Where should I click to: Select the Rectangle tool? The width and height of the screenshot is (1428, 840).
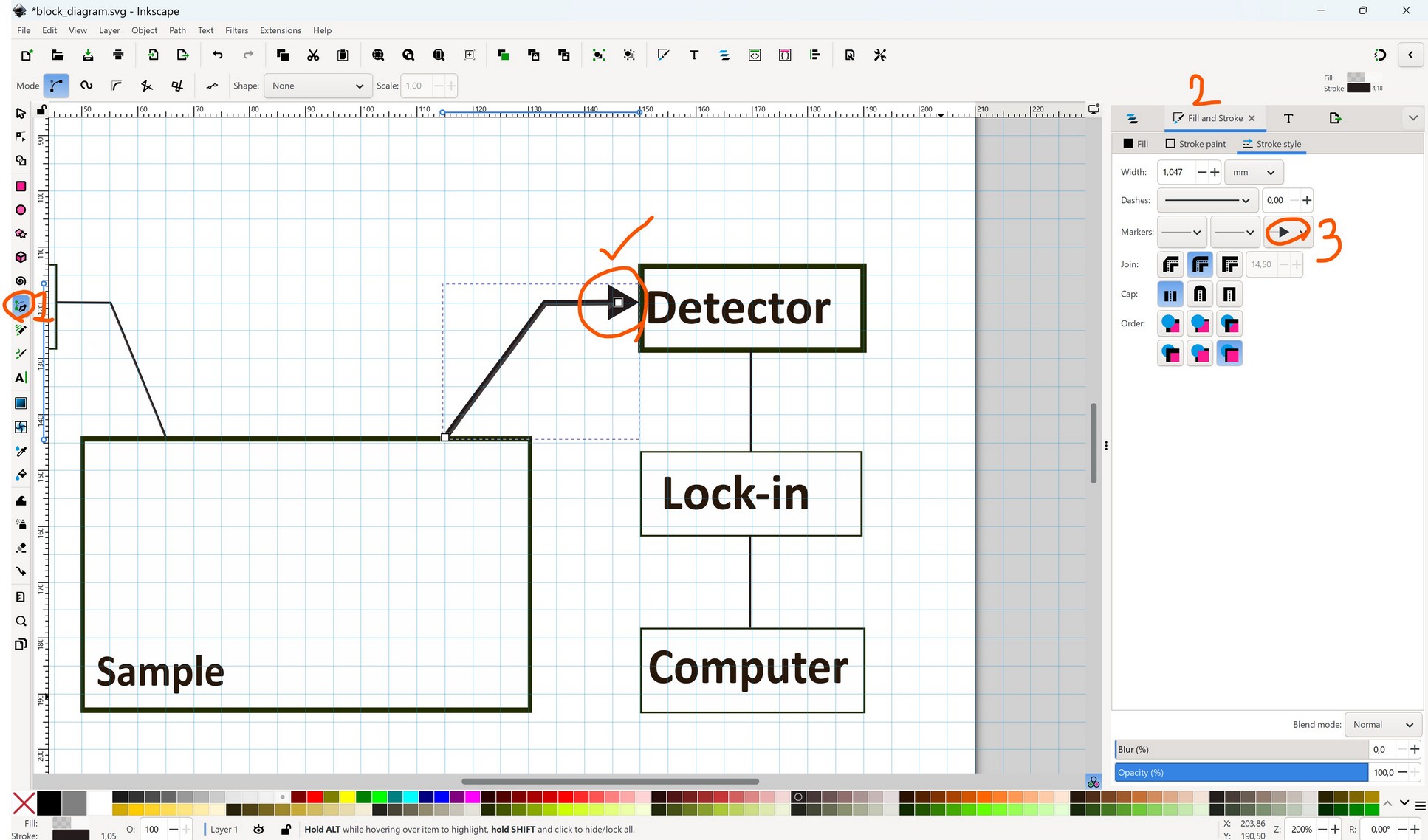tap(21, 186)
